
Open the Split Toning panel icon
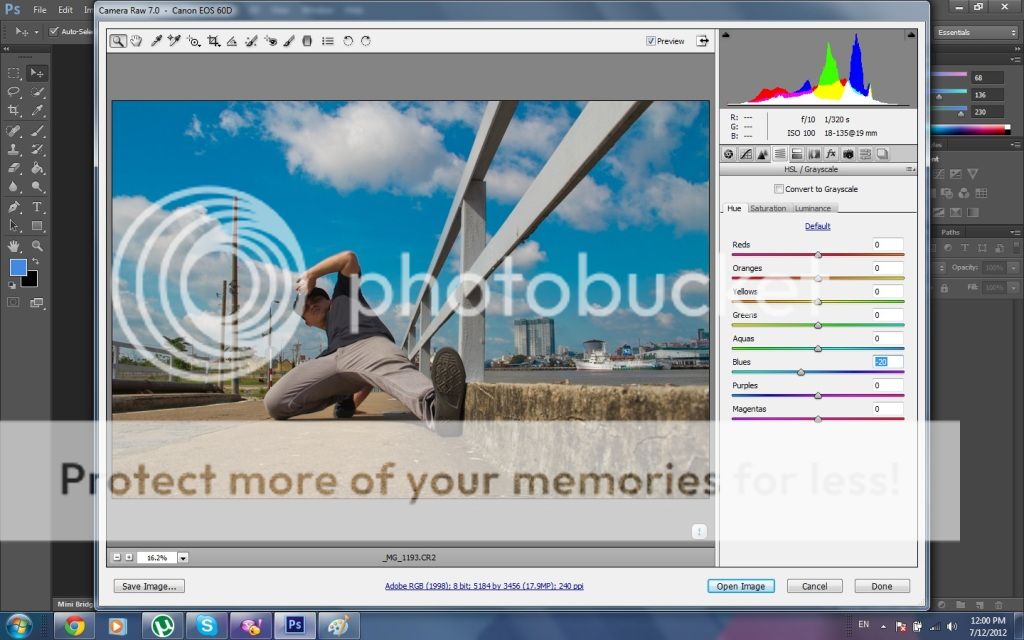tap(797, 154)
